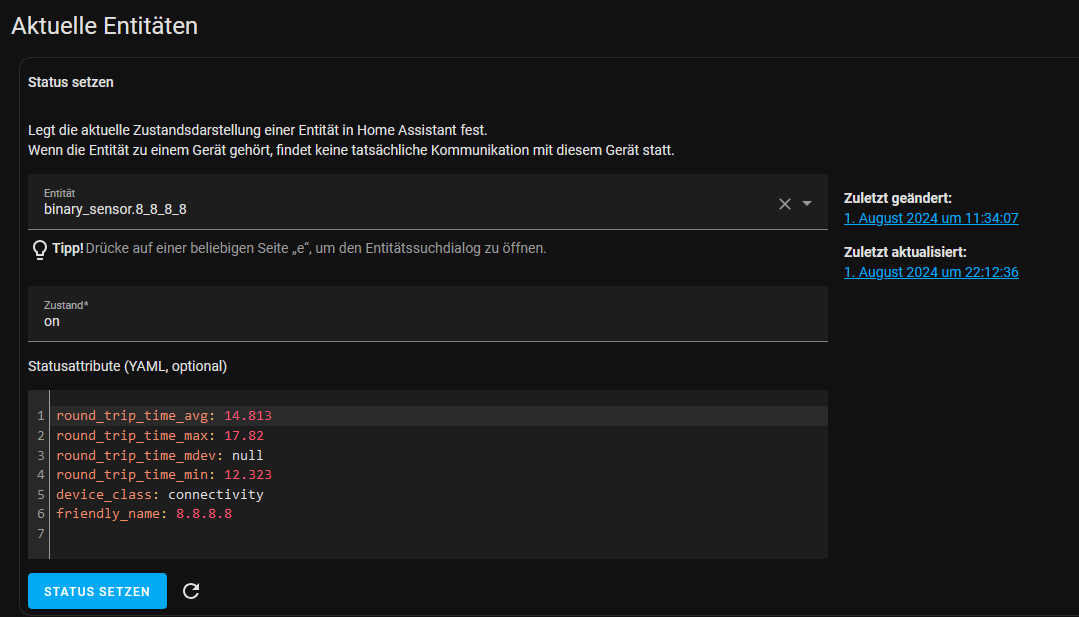Click the Aktuelle Entitäten heading
The image size is (1079, 617).
[x=104, y=26]
